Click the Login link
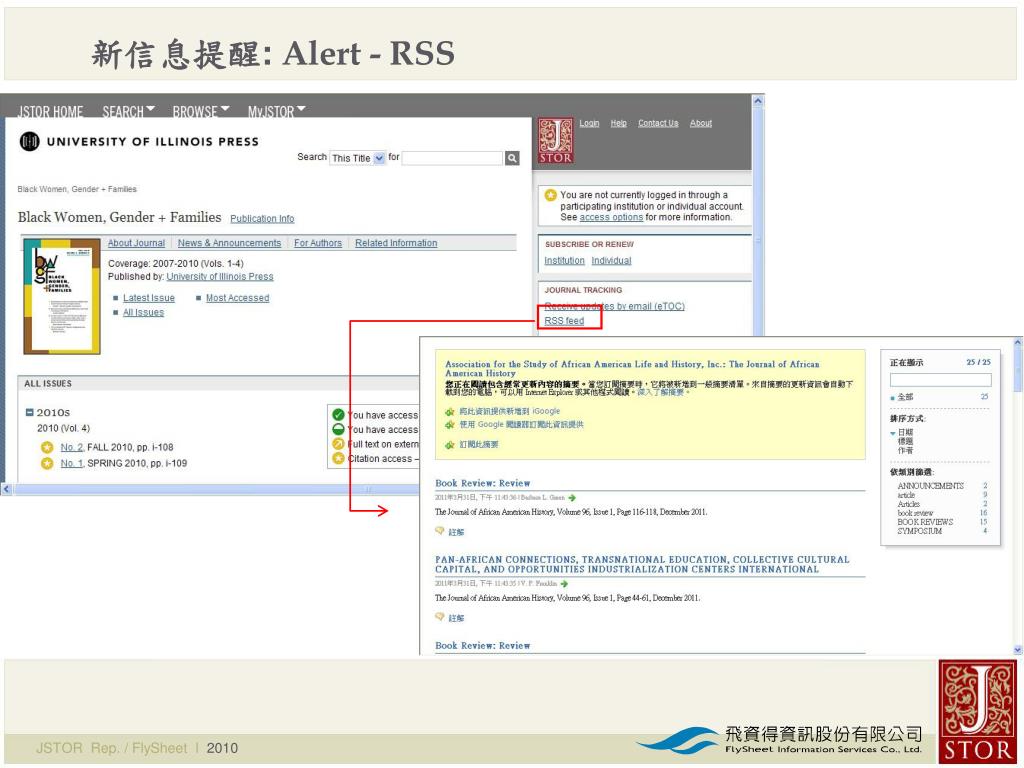 [x=589, y=123]
